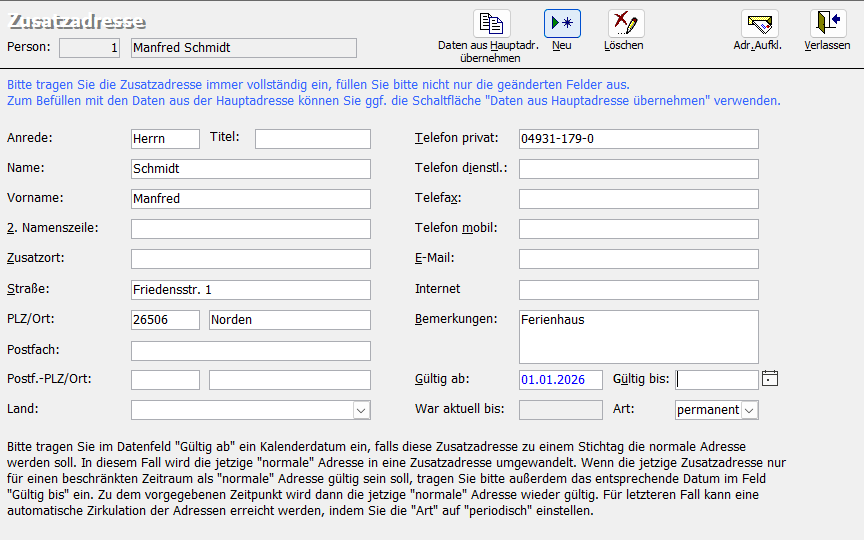
Task: Focus the E-Mail input field
Action: (x=638, y=259)
